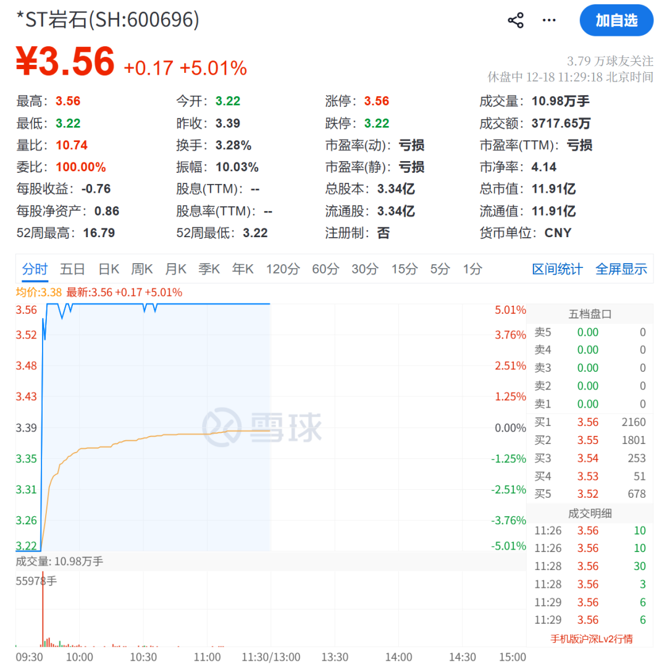Open the 年K chart tab
667x670 pixels.
click(243, 269)
